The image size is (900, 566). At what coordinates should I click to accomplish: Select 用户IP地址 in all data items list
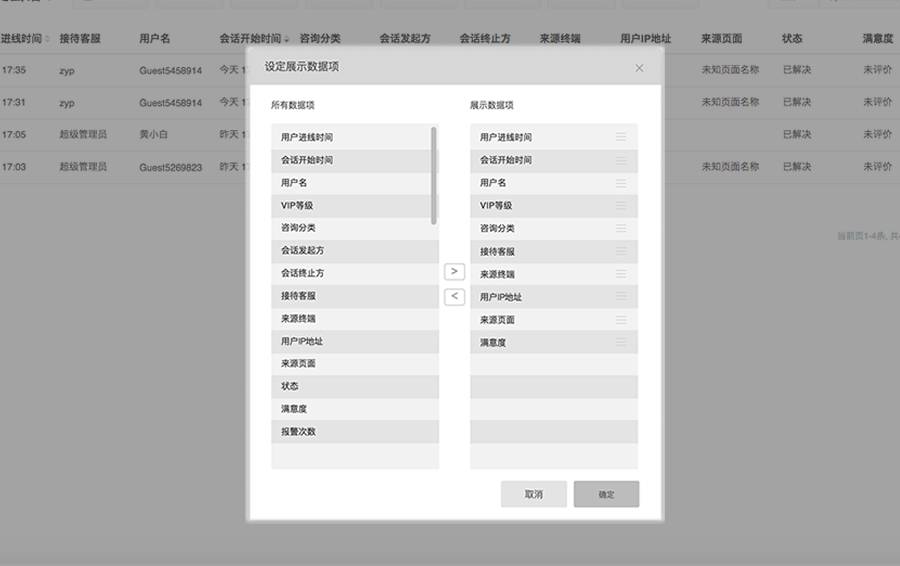(x=355, y=341)
